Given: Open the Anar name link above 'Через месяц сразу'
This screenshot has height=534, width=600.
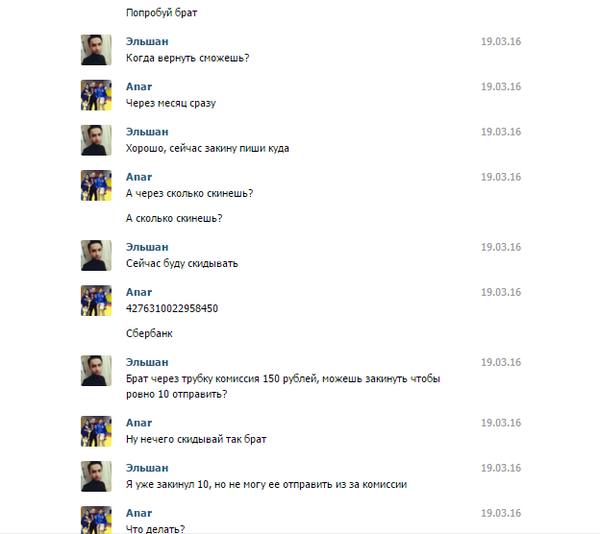Looking at the screenshot, I should coord(139,87).
